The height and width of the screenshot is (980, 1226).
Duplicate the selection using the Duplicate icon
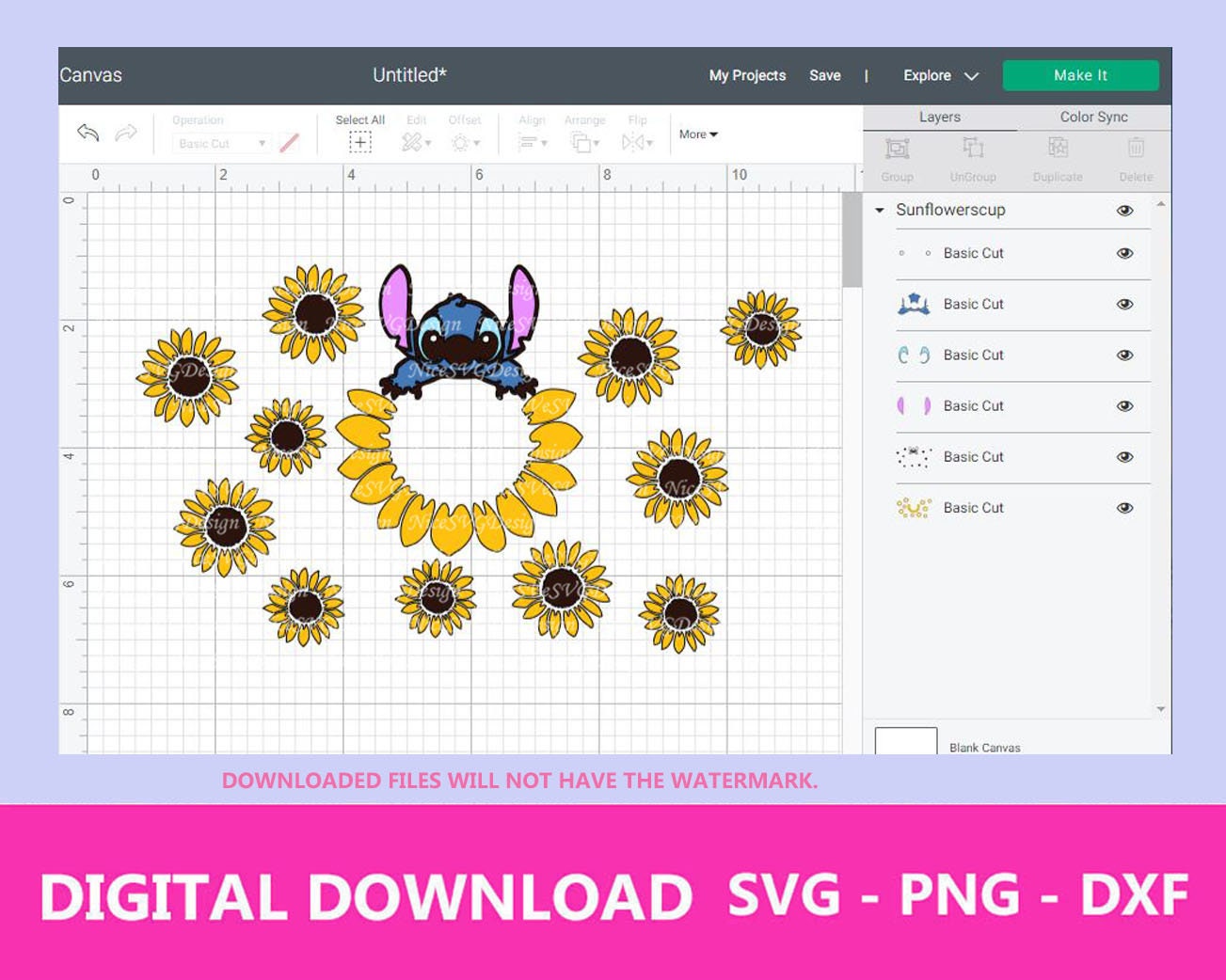[x=1058, y=149]
